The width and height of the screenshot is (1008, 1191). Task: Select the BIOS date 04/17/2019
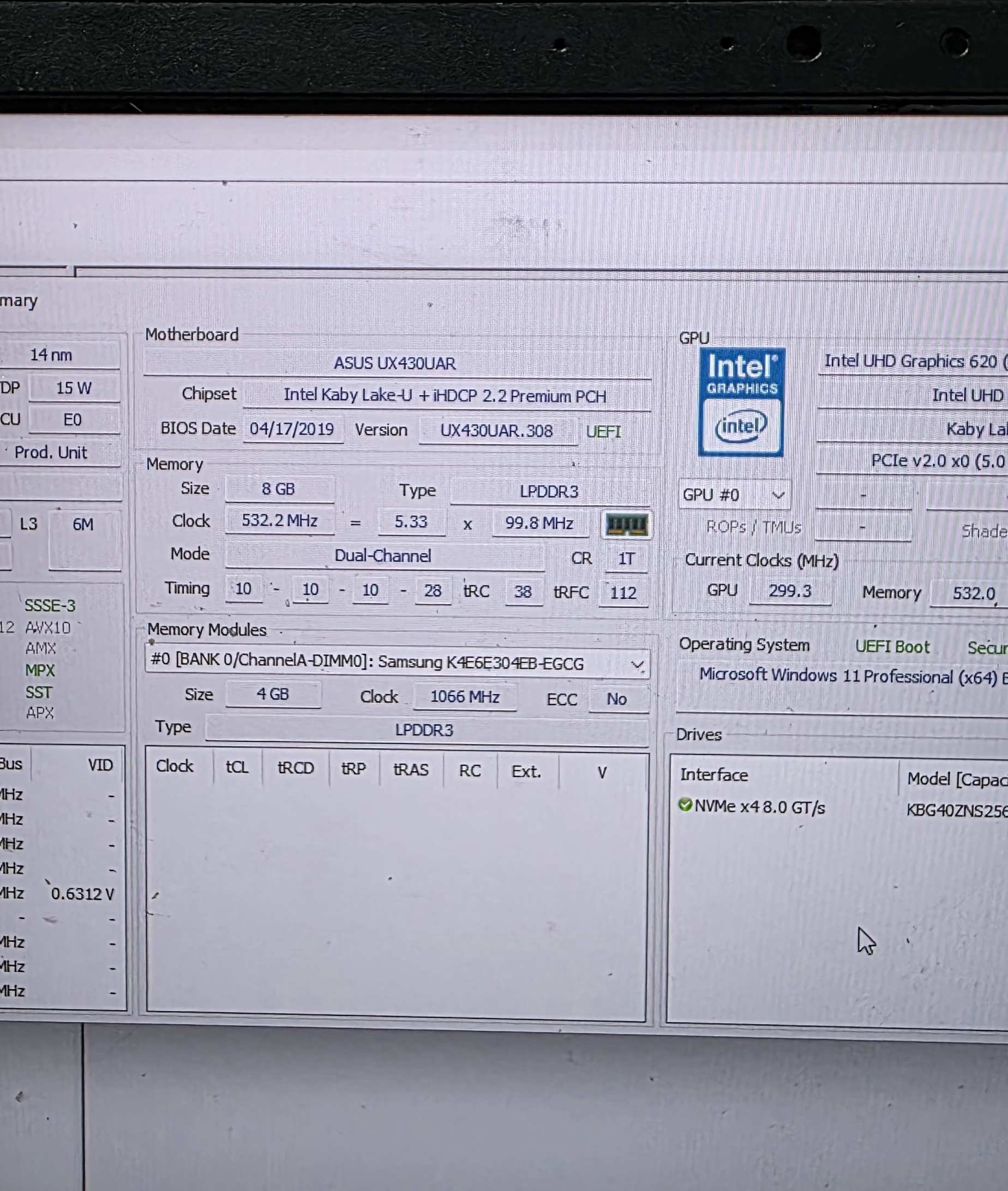[x=292, y=429]
